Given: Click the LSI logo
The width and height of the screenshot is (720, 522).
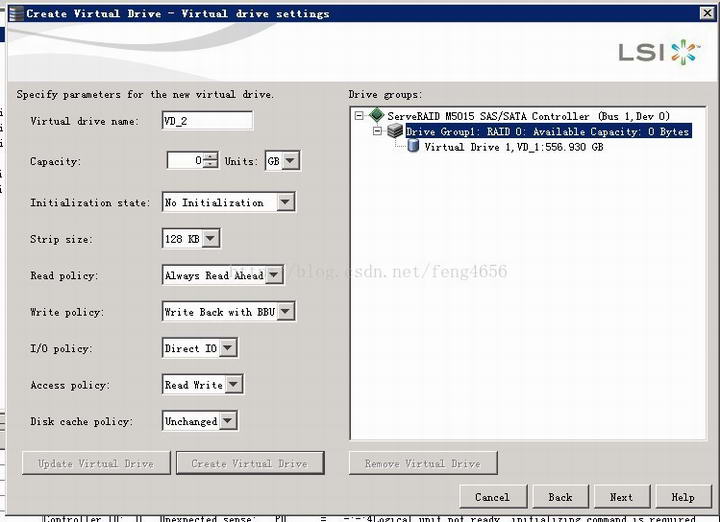Looking at the screenshot, I should (659, 51).
